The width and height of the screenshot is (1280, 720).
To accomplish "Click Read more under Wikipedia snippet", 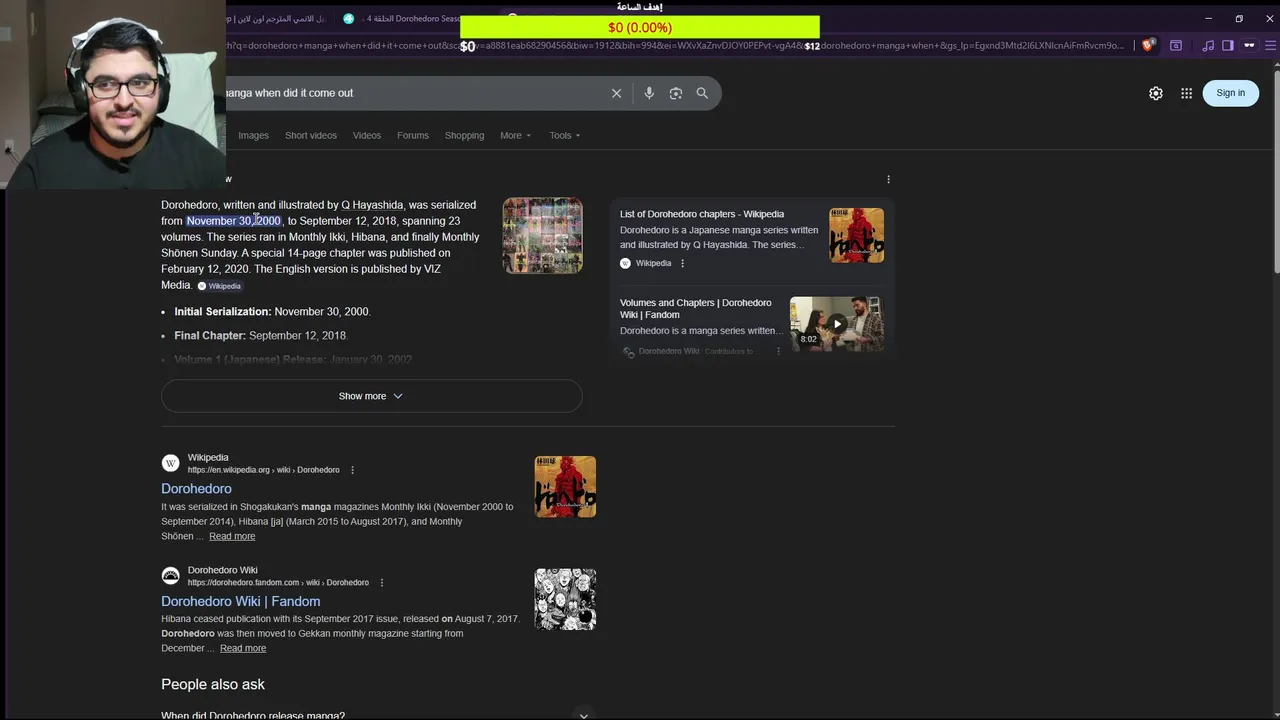I will click(x=232, y=536).
